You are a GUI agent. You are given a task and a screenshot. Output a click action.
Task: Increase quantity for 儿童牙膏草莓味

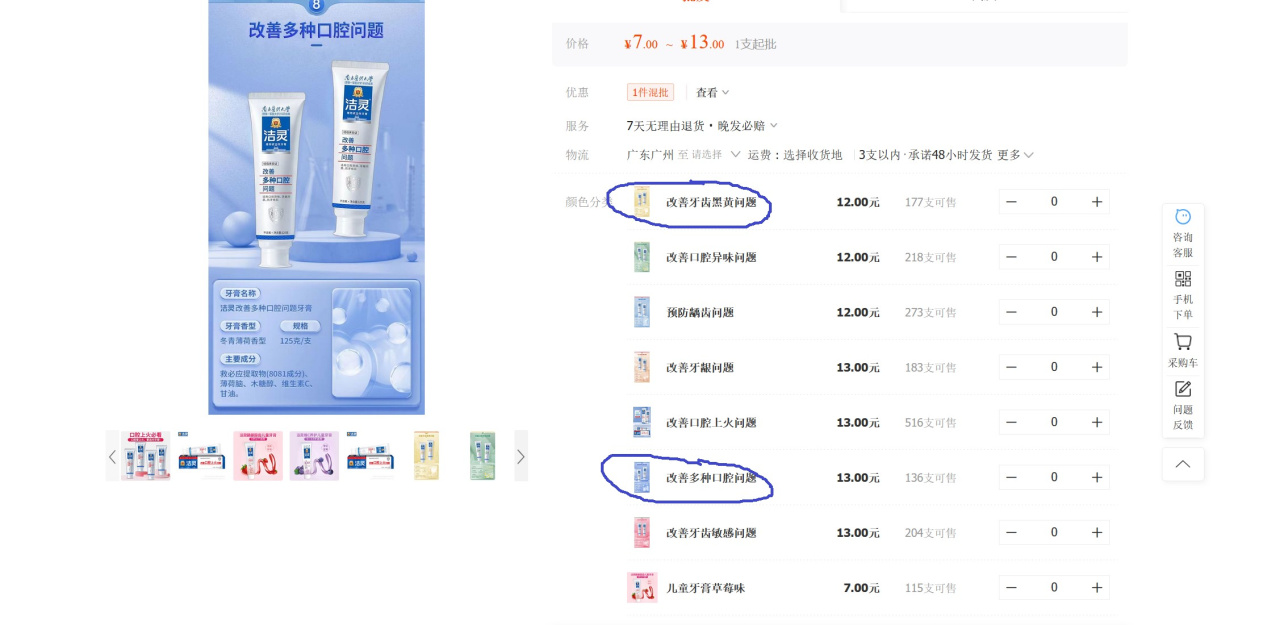1097,587
